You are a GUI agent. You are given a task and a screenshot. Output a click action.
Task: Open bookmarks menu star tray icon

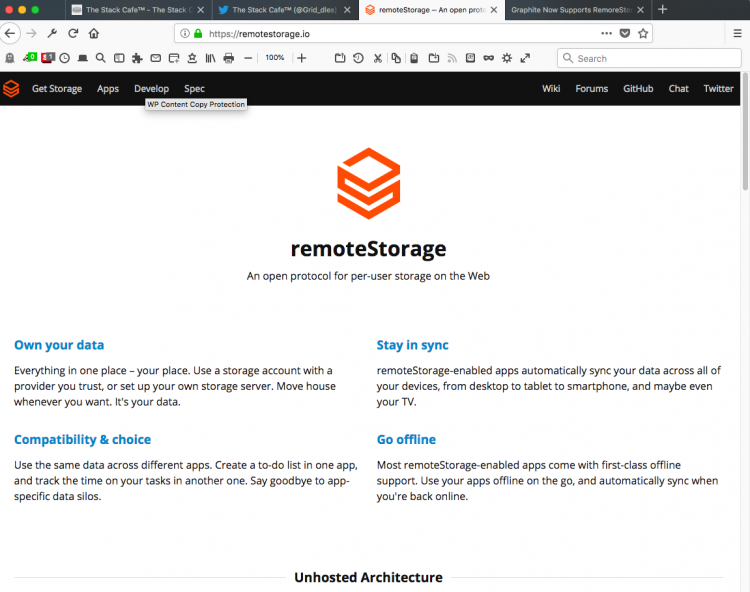point(192,58)
